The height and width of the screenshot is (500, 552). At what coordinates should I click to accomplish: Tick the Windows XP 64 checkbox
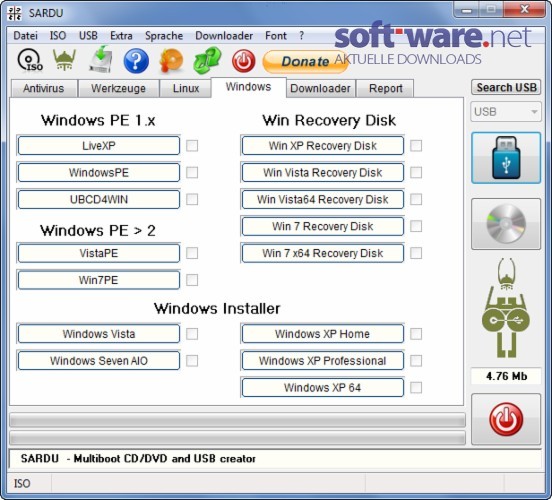(x=416, y=388)
